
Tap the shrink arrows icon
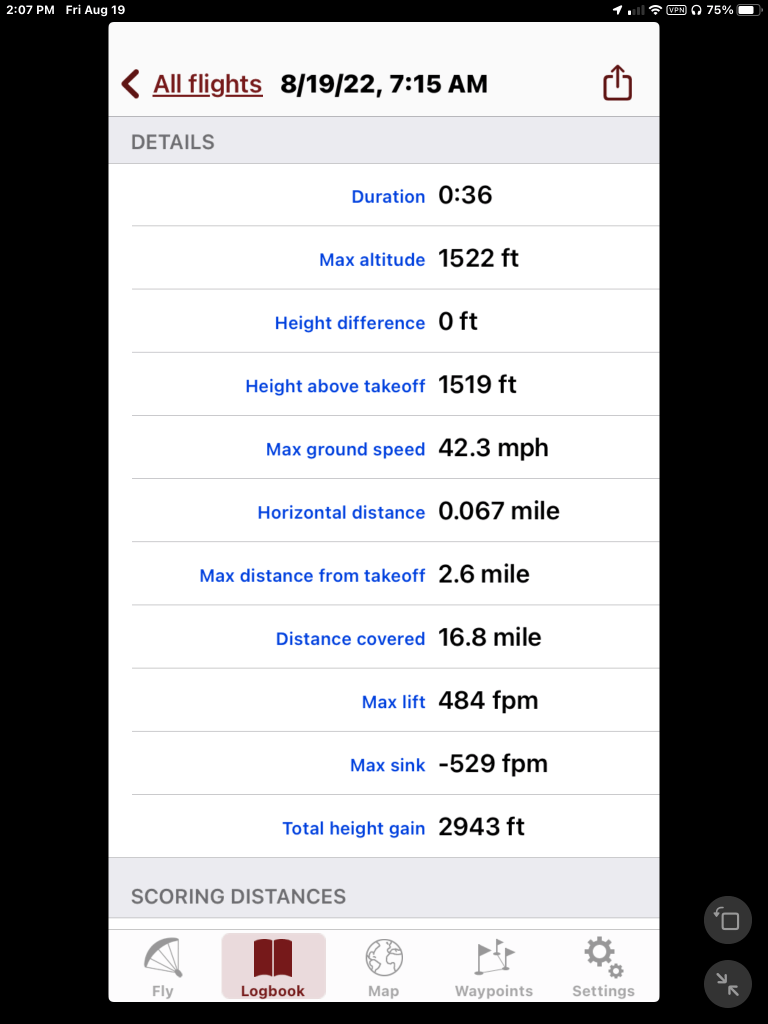(729, 984)
